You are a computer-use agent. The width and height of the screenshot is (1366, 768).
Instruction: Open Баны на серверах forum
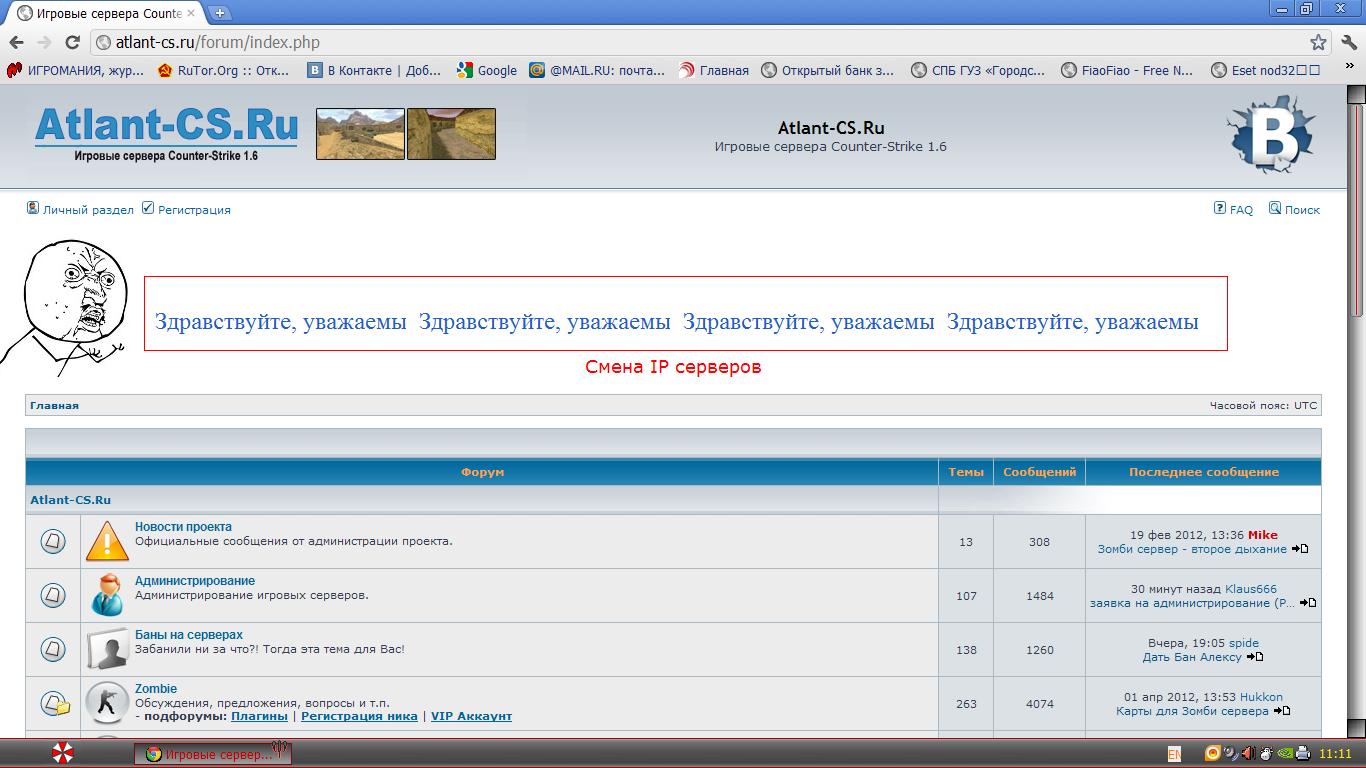click(189, 634)
